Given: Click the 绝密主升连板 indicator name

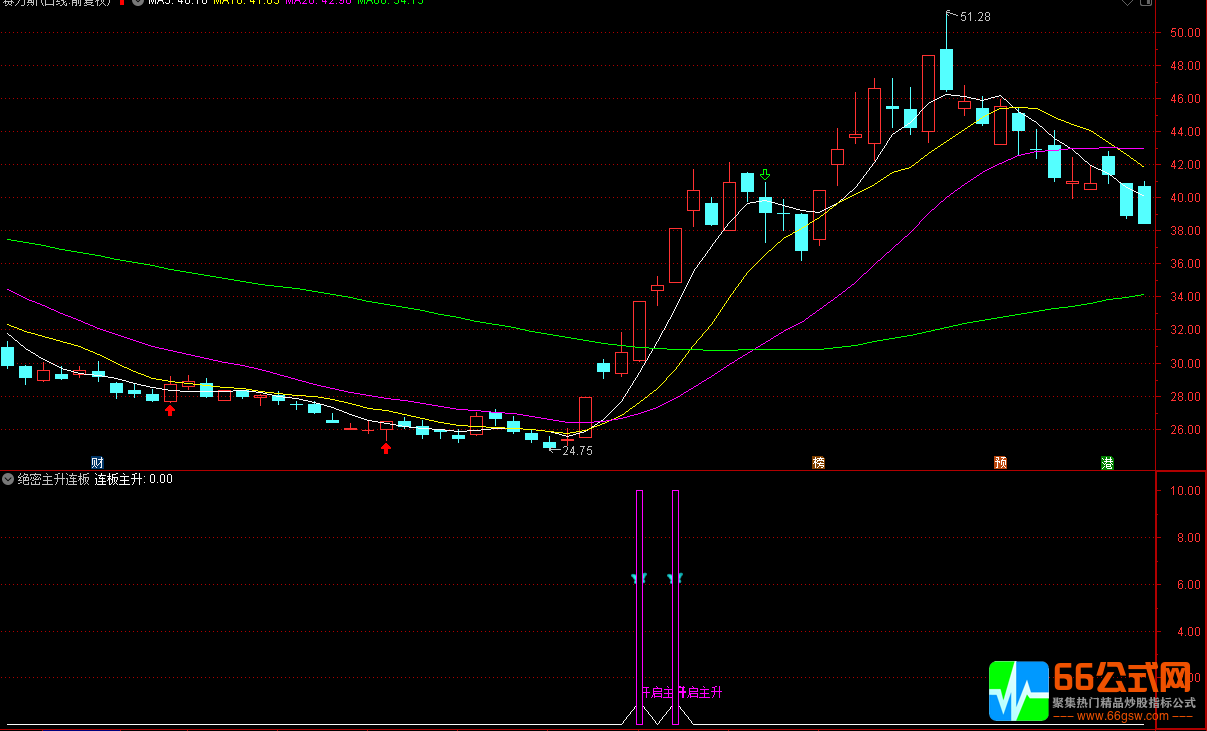Looking at the screenshot, I should point(54,479).
